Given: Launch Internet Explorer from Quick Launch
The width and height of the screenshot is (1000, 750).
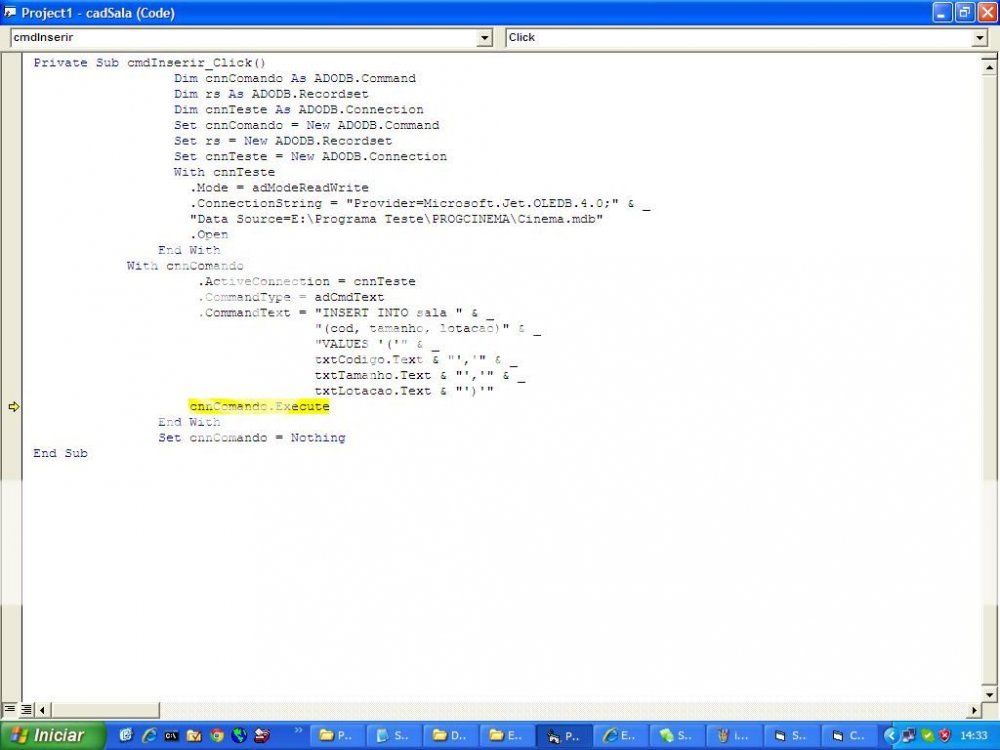Looking at the screenshot, I should (148, 735).
